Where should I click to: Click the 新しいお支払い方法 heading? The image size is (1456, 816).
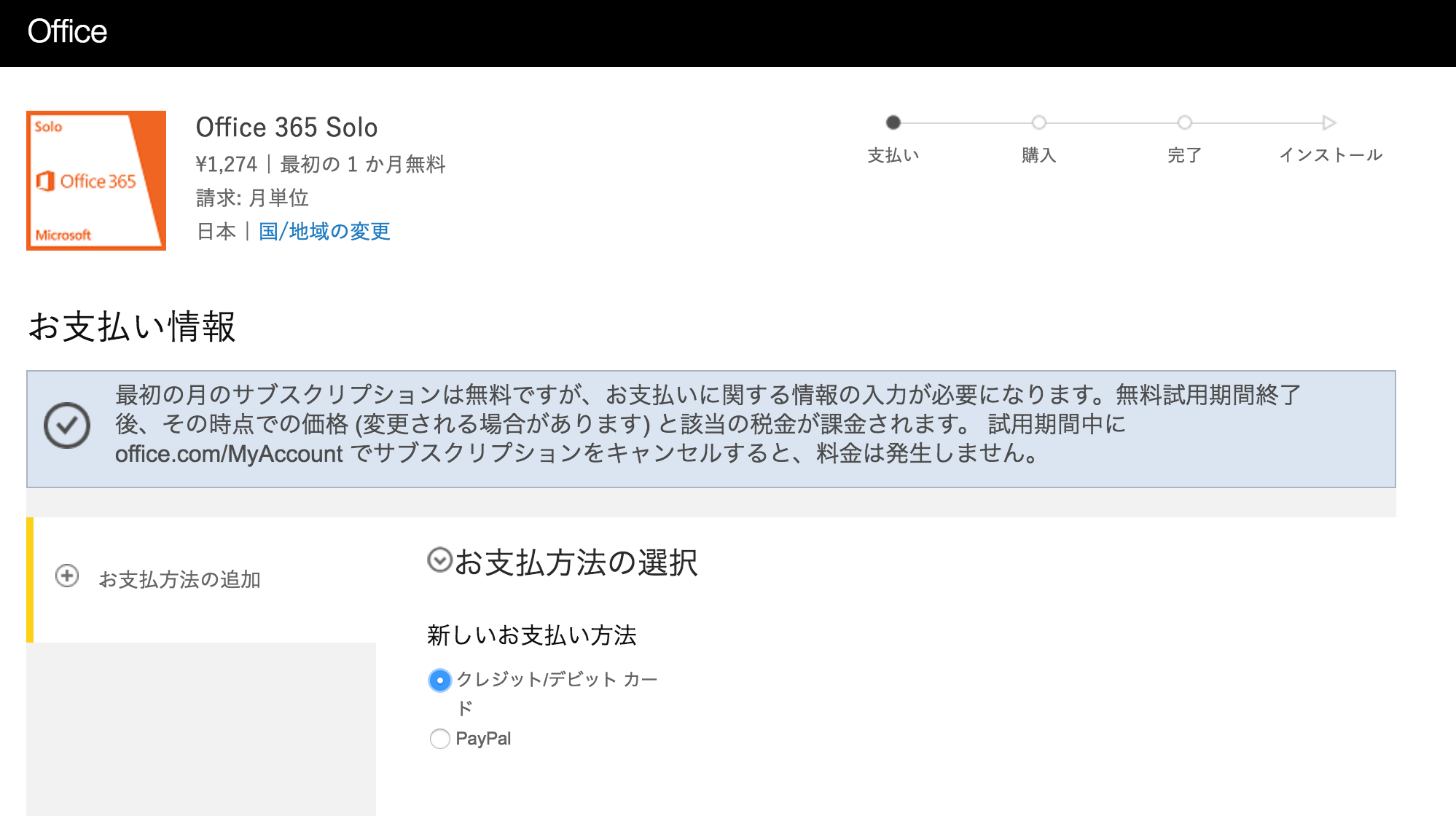(x=532, y=635)
